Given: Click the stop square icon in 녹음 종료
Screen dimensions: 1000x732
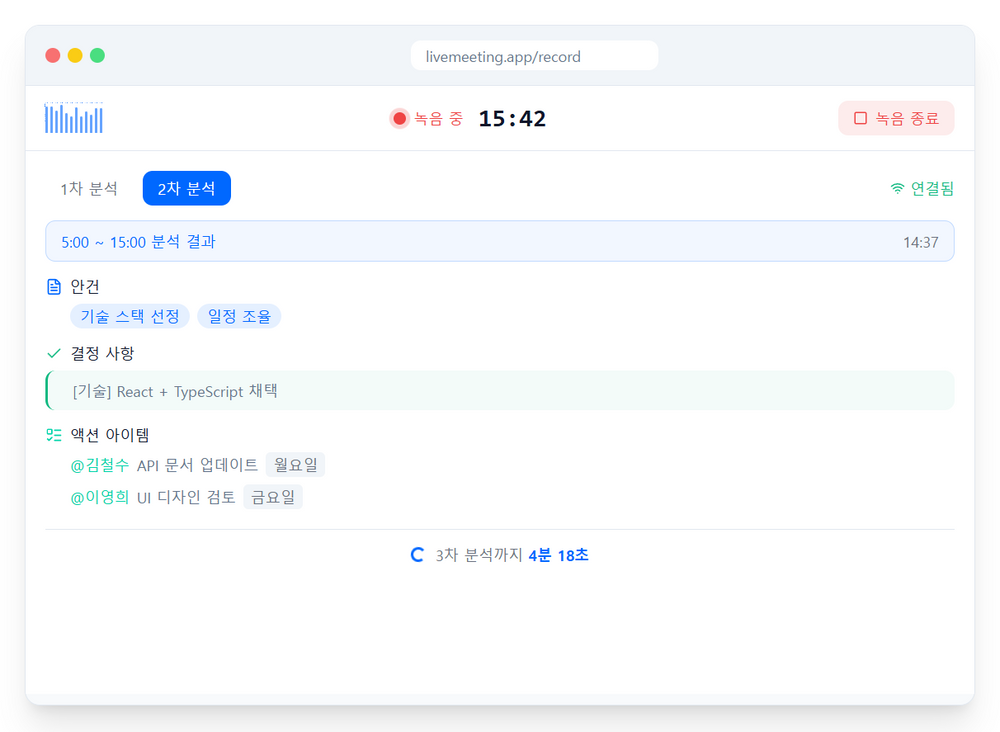Looking at the screenshot, I should tap(860, 118).
